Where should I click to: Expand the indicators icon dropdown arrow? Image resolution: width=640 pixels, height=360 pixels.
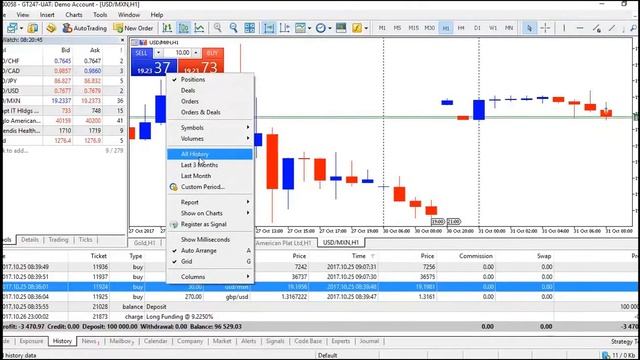[309, 28]
